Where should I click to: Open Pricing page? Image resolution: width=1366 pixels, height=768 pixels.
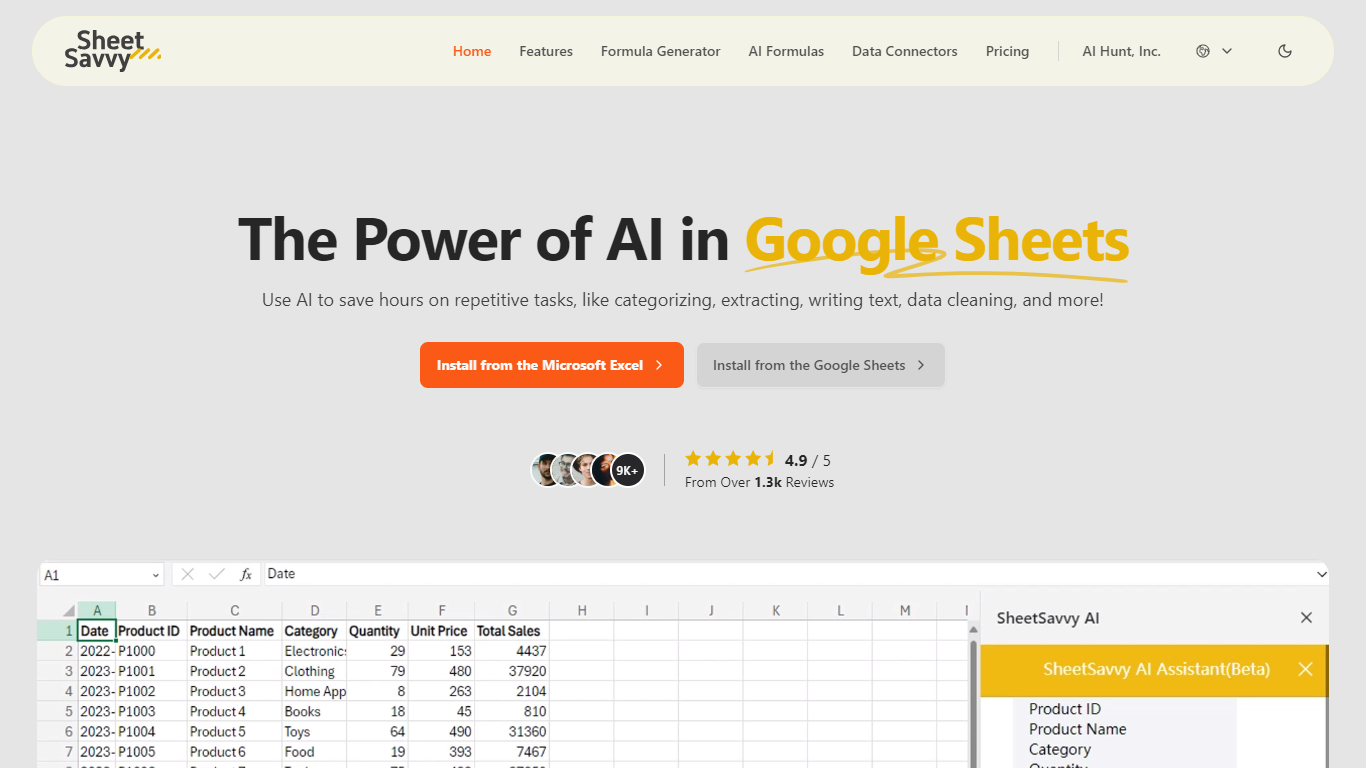click(1007, 51)
